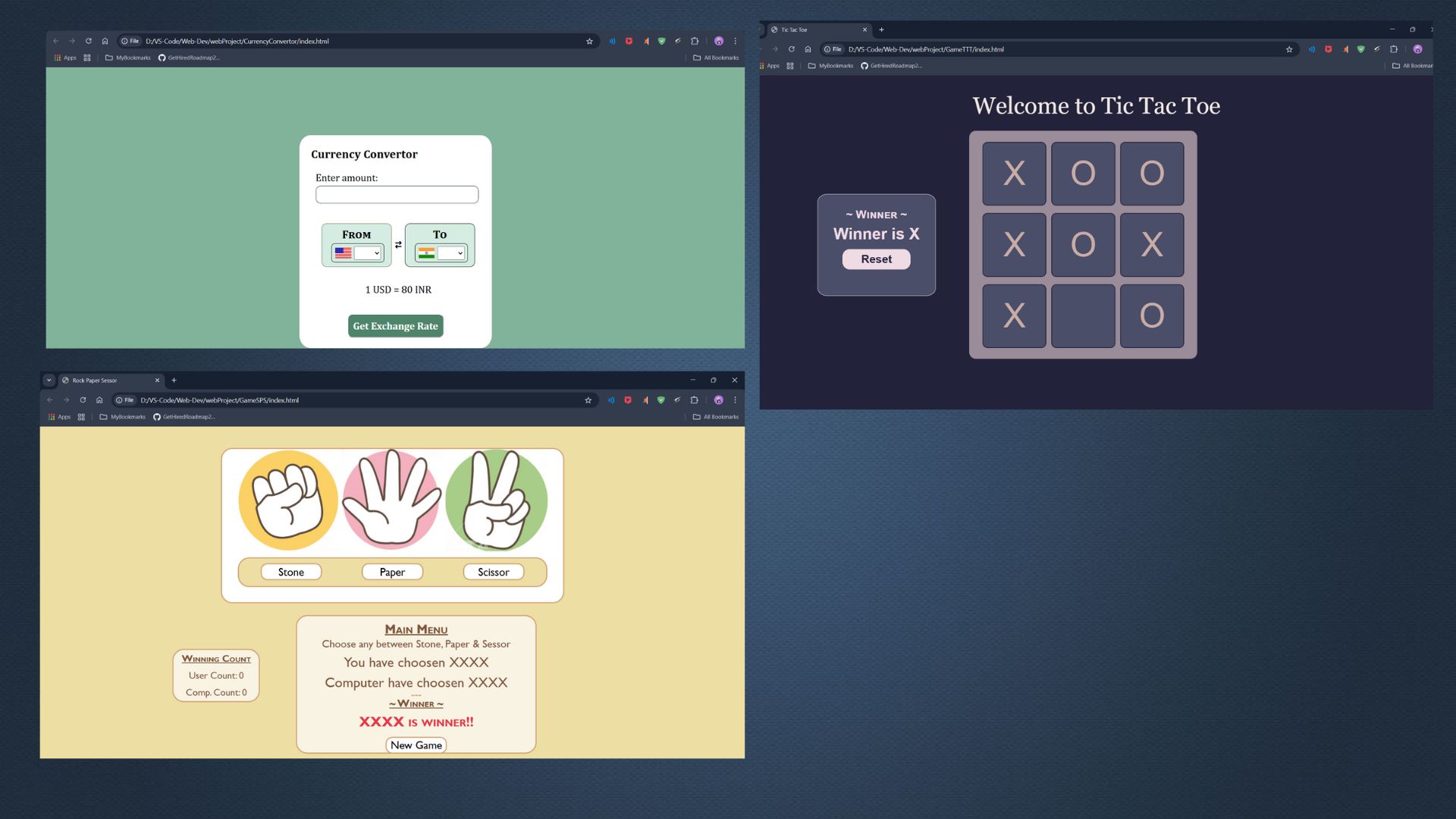Reload the Rock Paper Sessor page

pos(83,400)
